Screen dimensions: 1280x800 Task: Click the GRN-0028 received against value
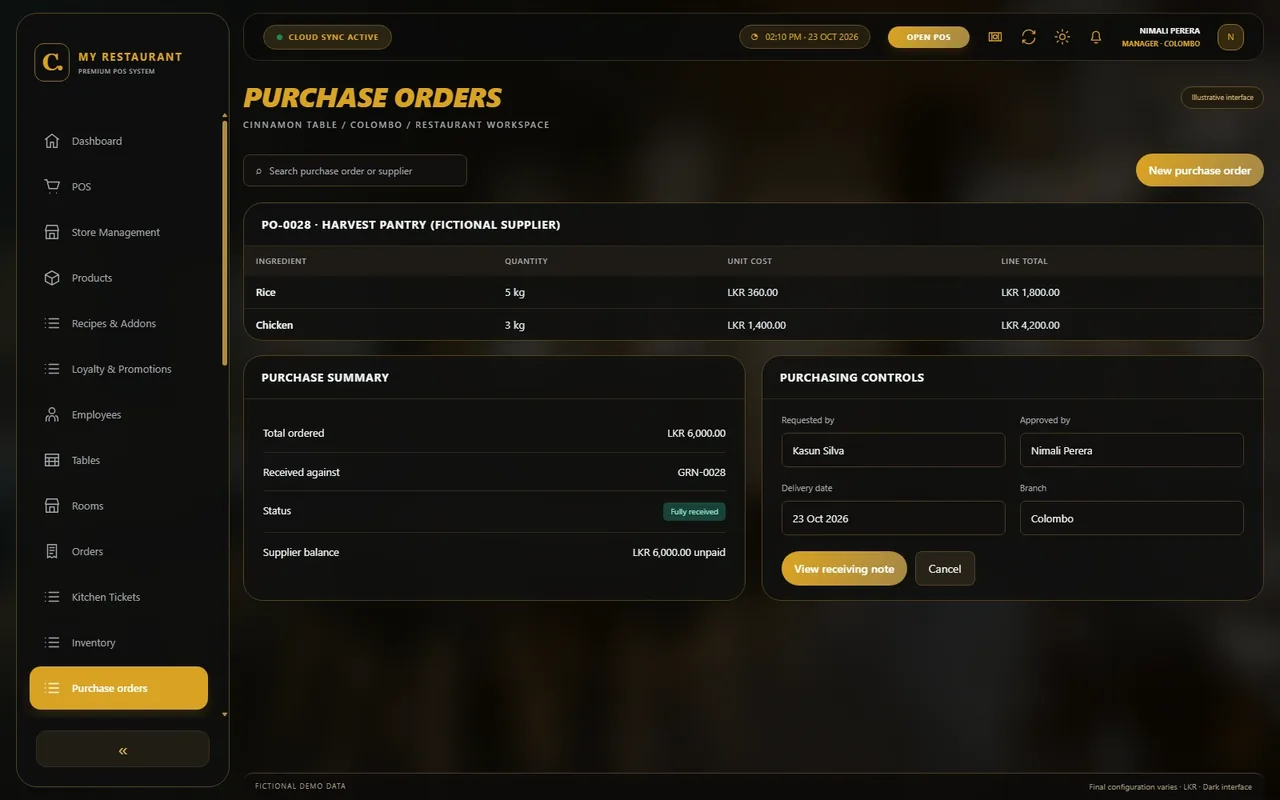point(701,472)
